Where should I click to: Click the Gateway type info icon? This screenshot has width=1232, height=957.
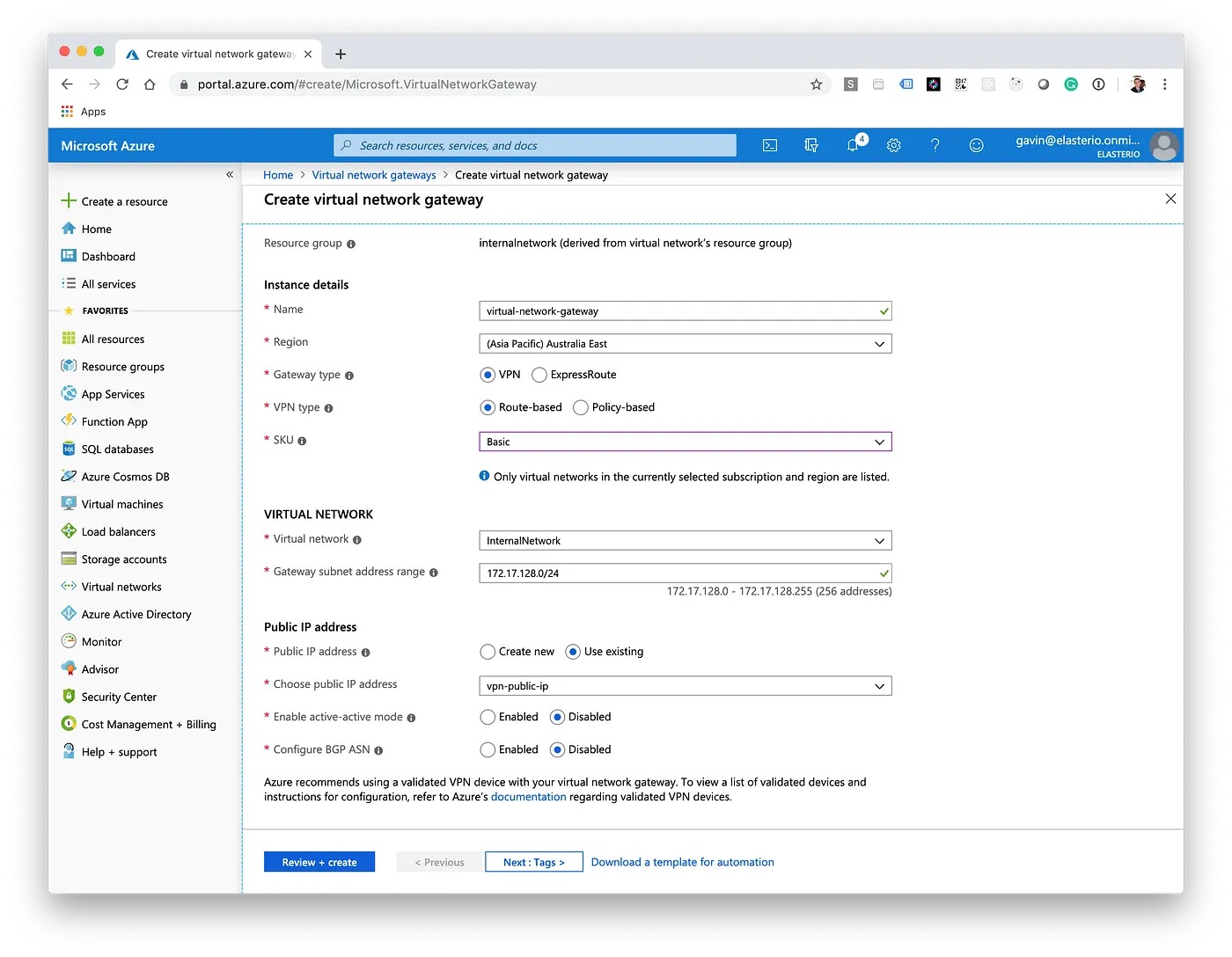click(x=349, y=376)
